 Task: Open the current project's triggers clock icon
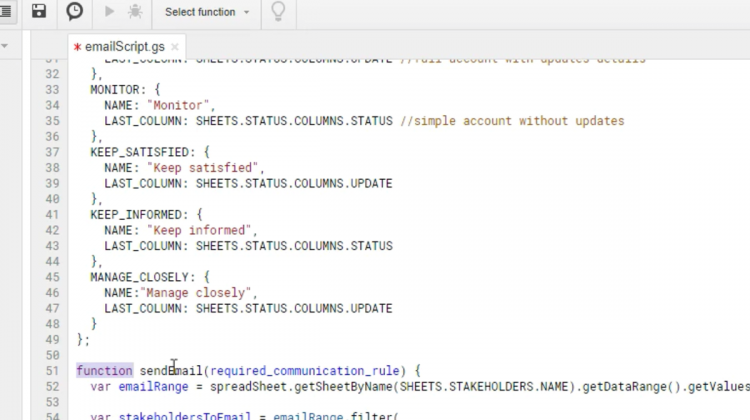coord(75,11)
